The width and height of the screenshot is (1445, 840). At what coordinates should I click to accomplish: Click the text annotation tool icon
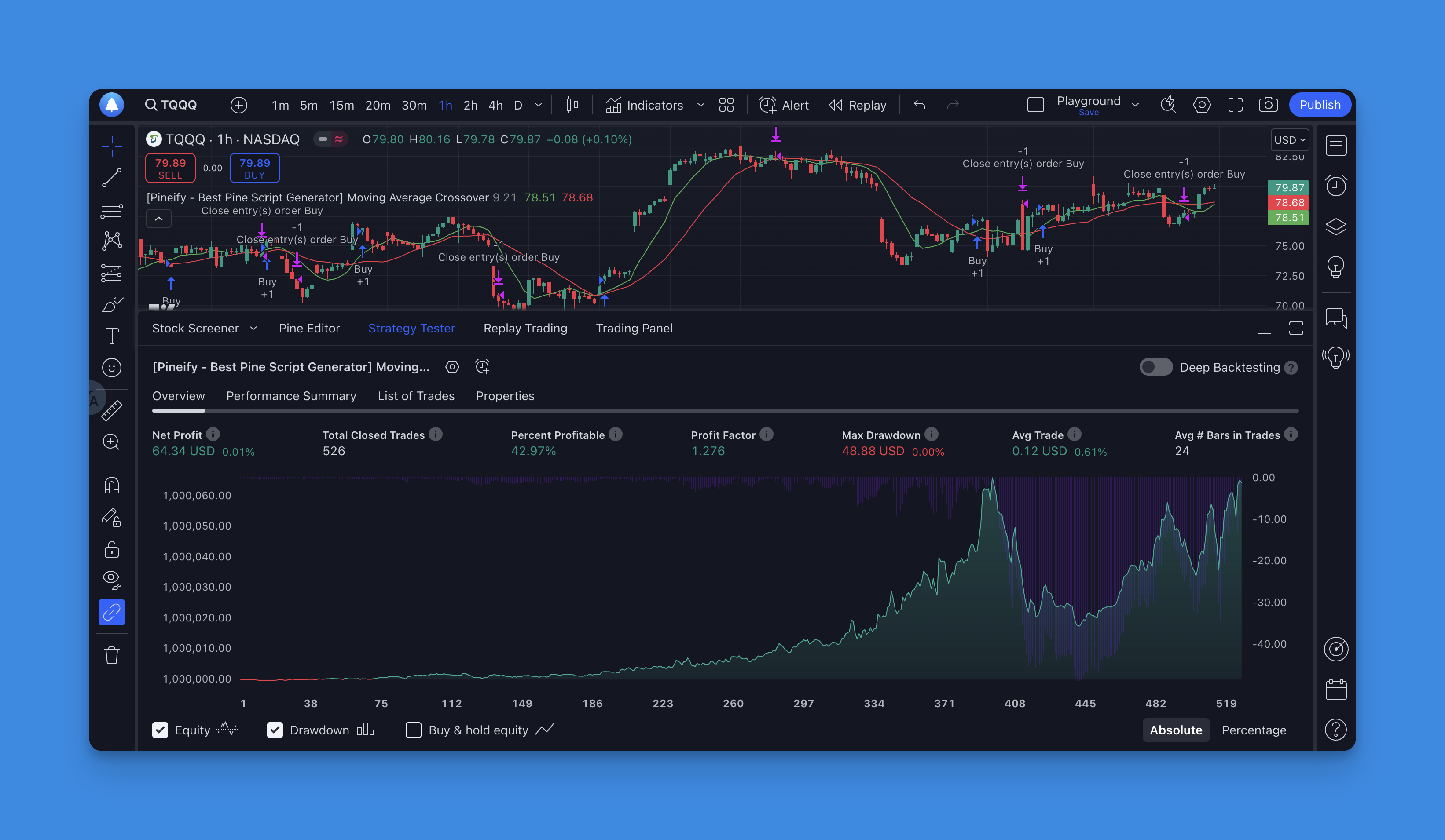[x=112, y=335]
